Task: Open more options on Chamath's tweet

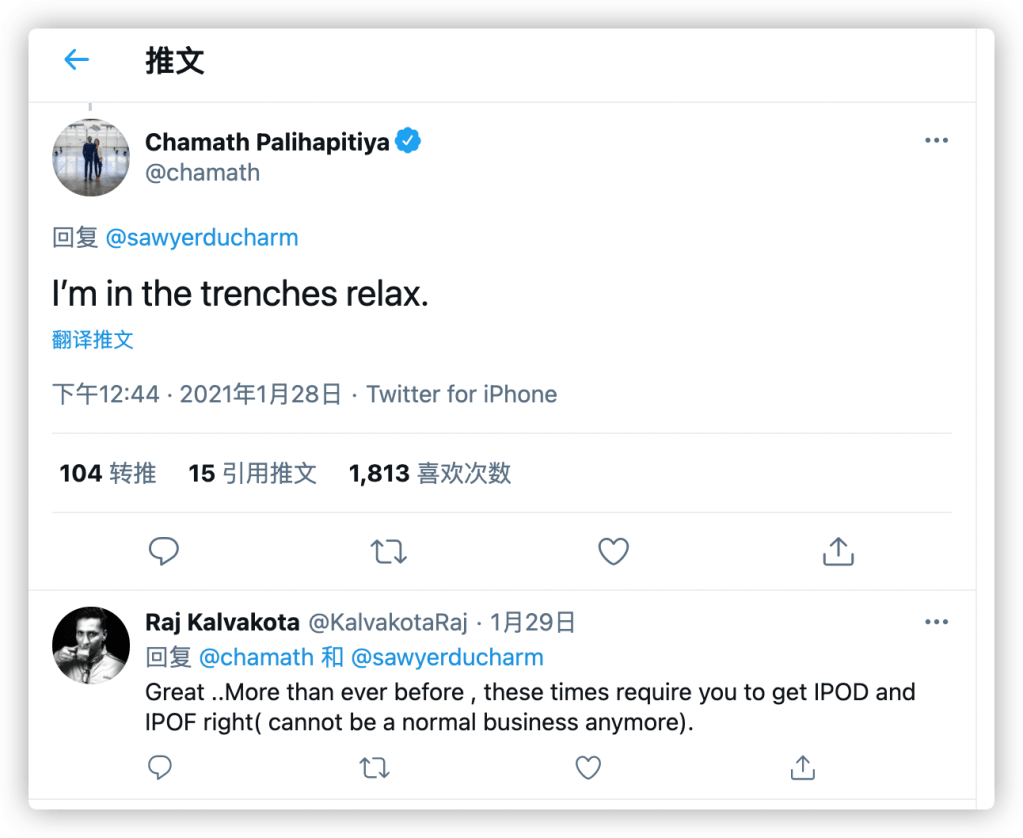Action: 936,141
